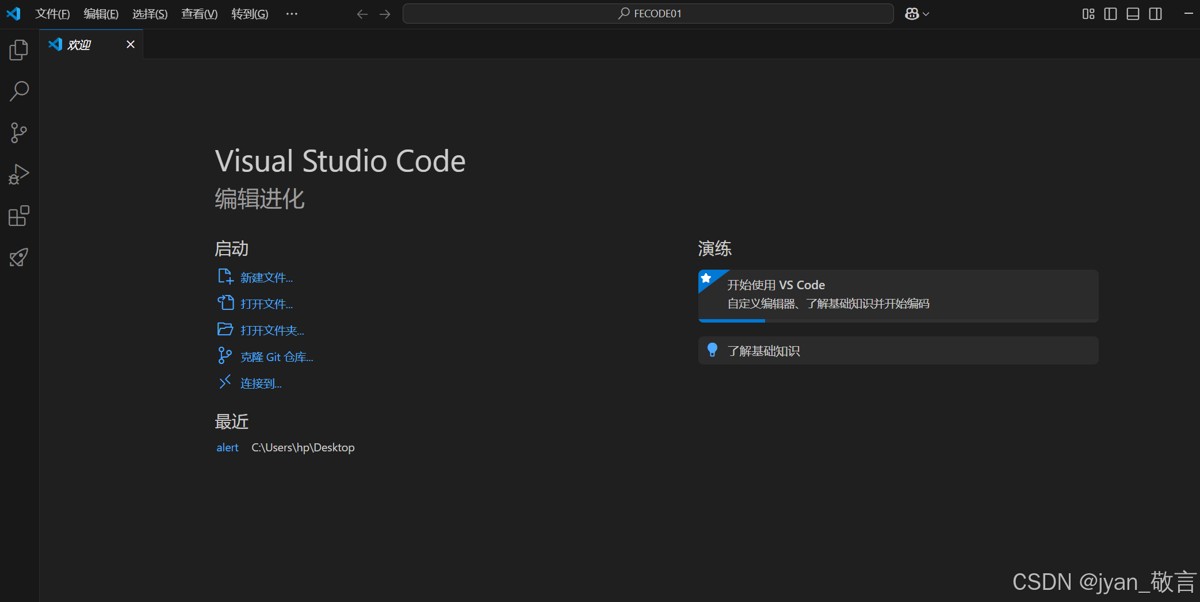Expand the Copilot dropdown arrow
1200x602 pixels.
[926, 14]
